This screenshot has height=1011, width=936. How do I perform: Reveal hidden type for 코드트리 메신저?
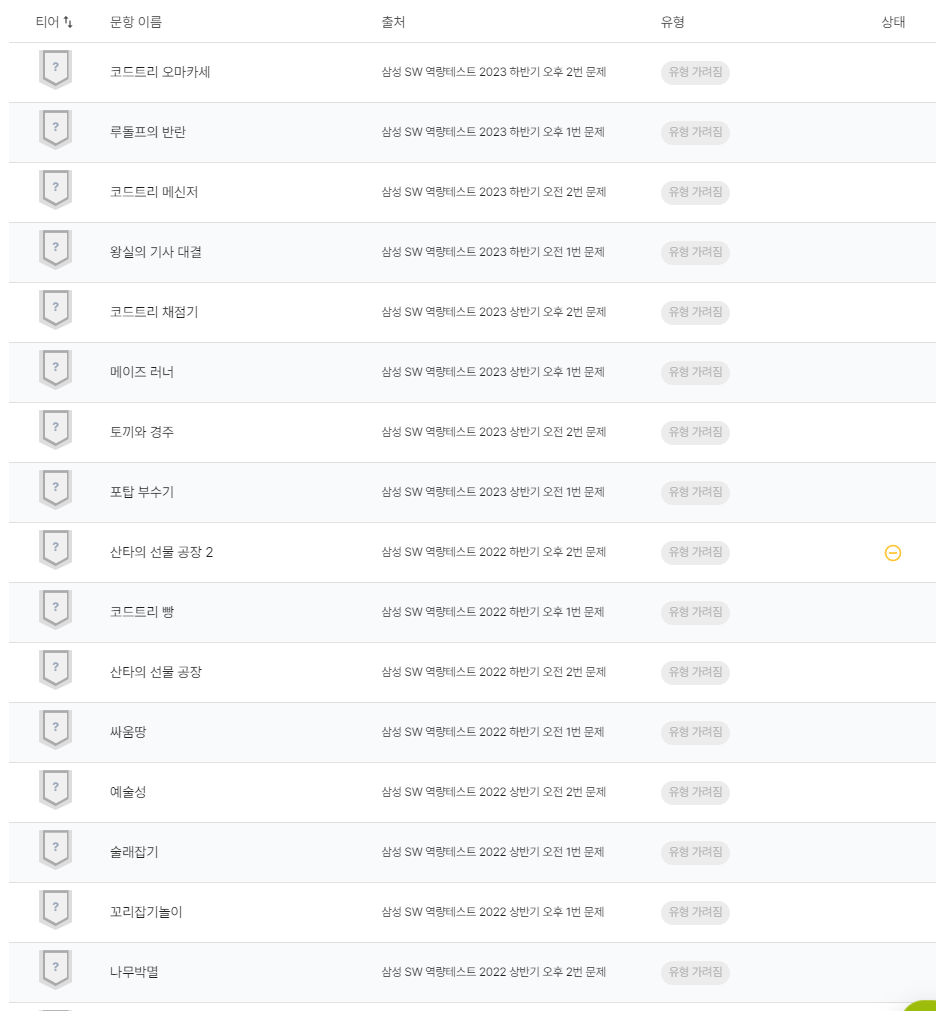pos(695,192)
